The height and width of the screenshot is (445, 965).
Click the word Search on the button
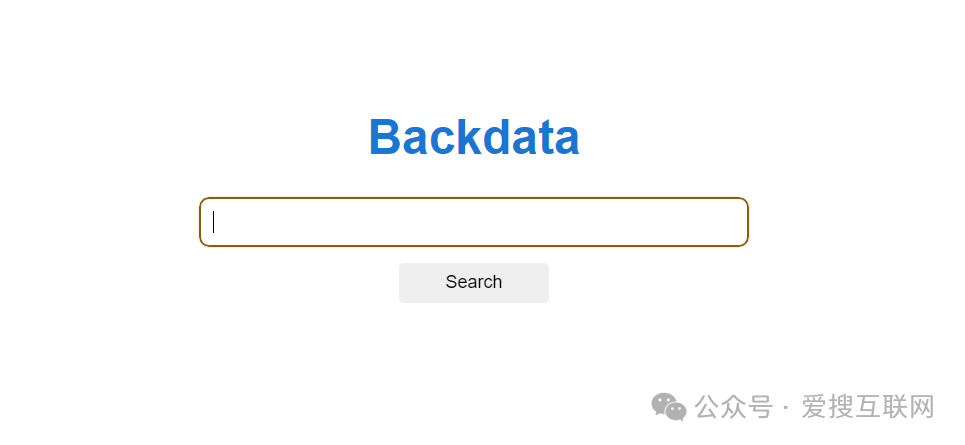click(474, 282)
